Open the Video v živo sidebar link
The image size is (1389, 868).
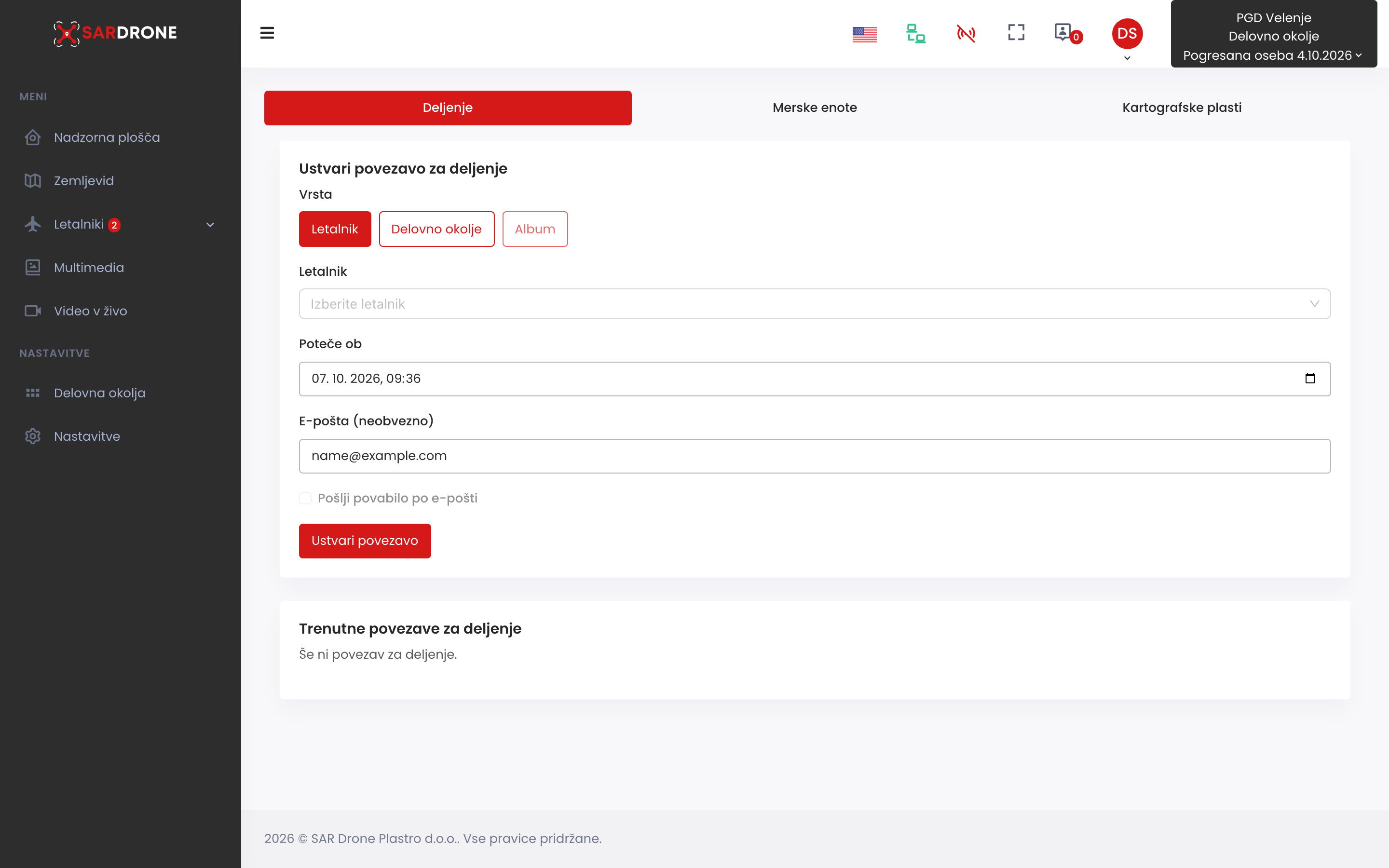tap(91, 311)
